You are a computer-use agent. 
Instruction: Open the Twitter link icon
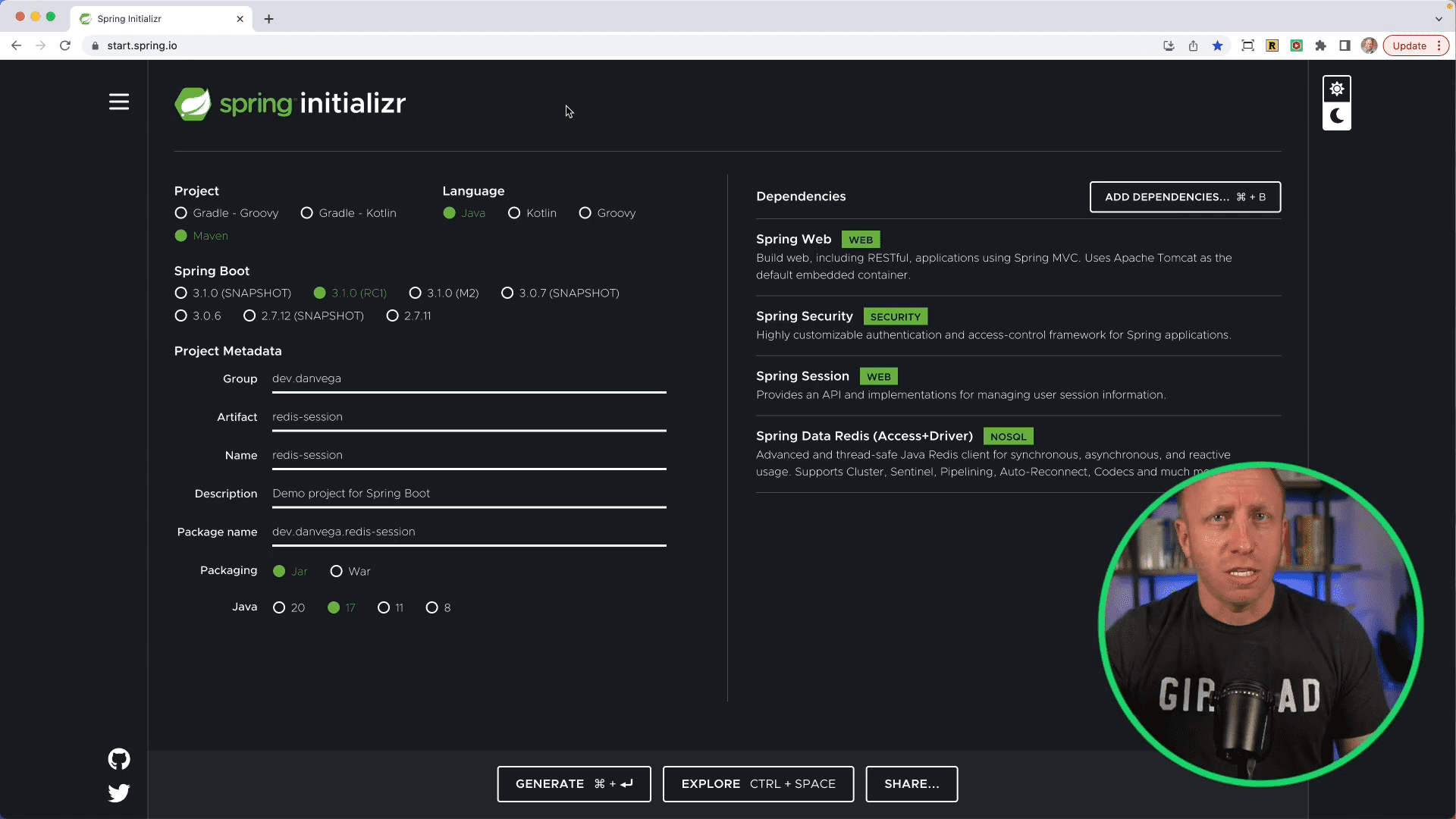coord(119,793)
